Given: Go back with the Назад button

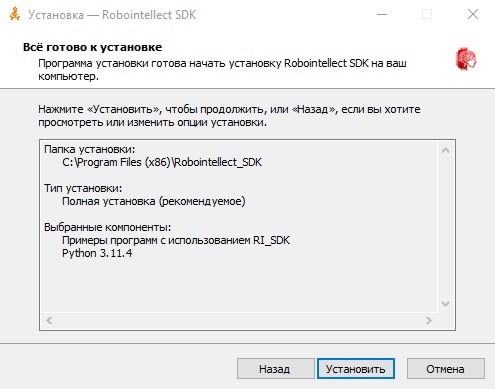Looking at the screenshot, I should (x=275, y=369).
